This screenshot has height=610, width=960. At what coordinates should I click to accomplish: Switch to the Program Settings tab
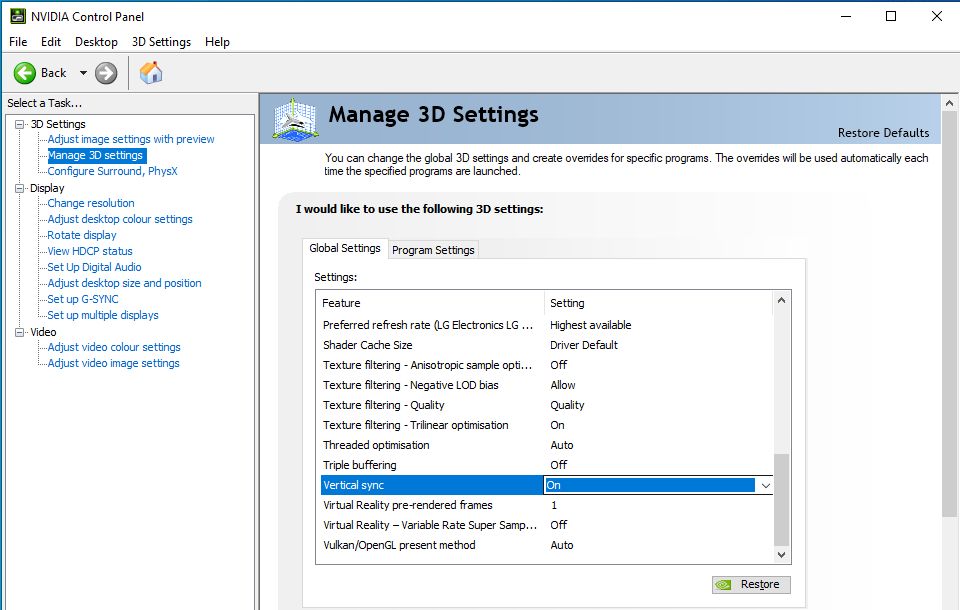433,250
